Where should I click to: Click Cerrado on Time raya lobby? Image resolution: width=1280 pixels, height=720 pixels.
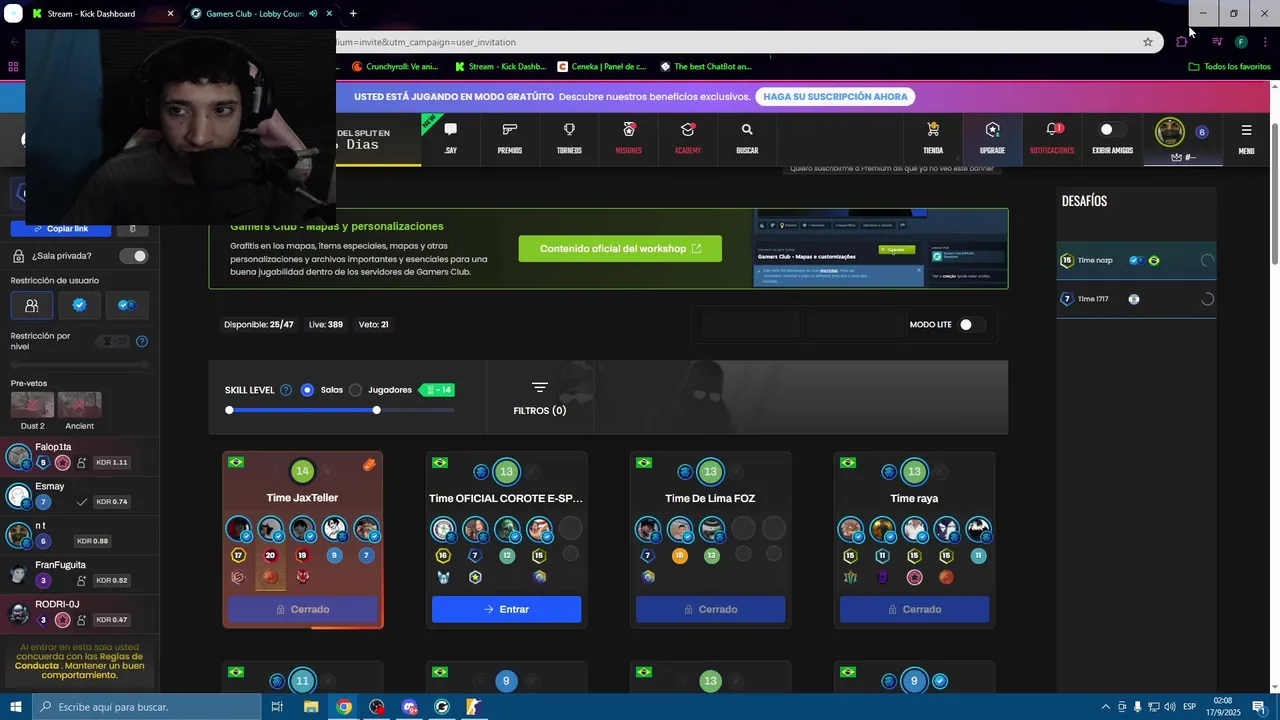coord(914,609)
